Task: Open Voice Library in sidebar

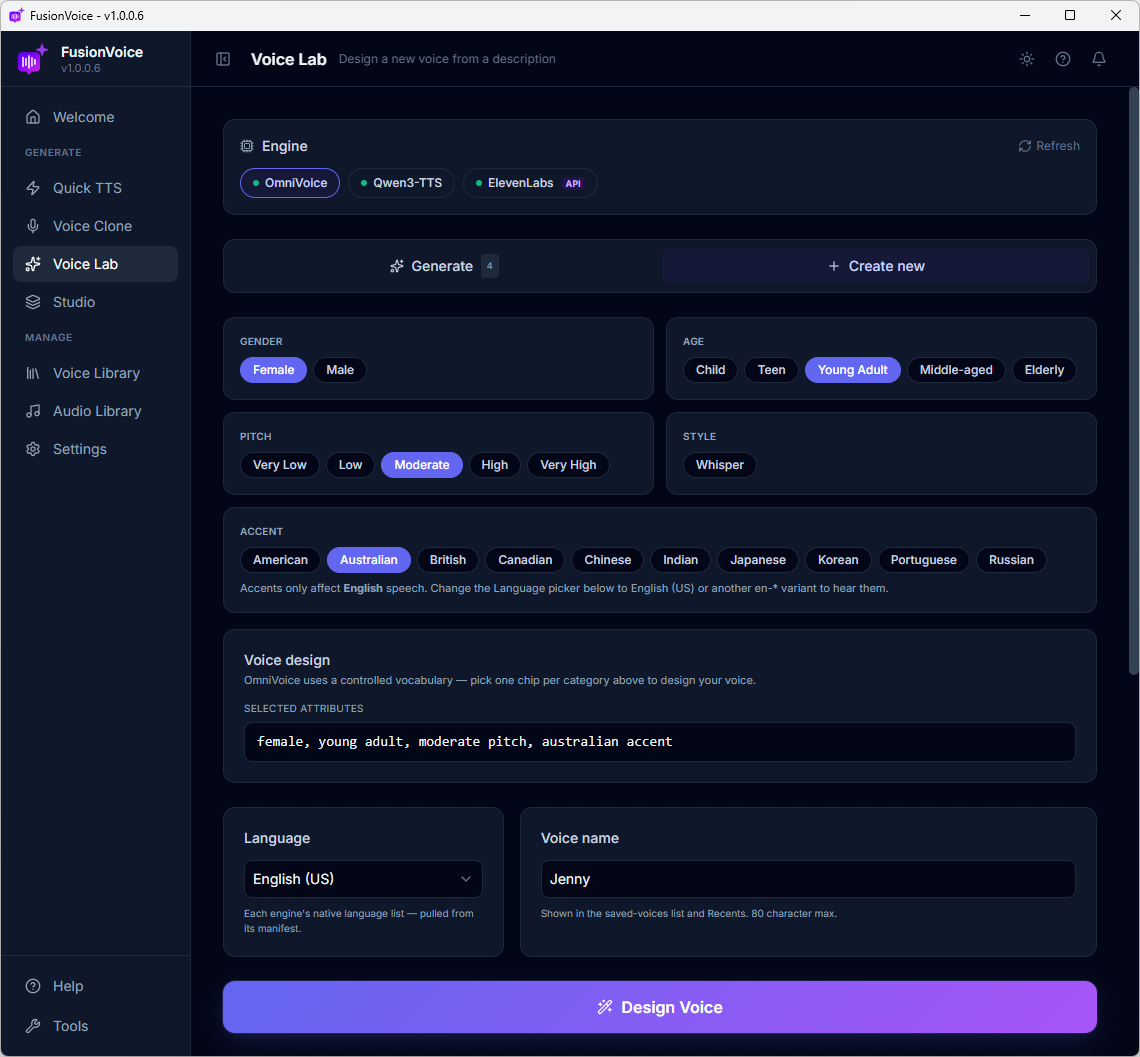Action: click(95, 373)
